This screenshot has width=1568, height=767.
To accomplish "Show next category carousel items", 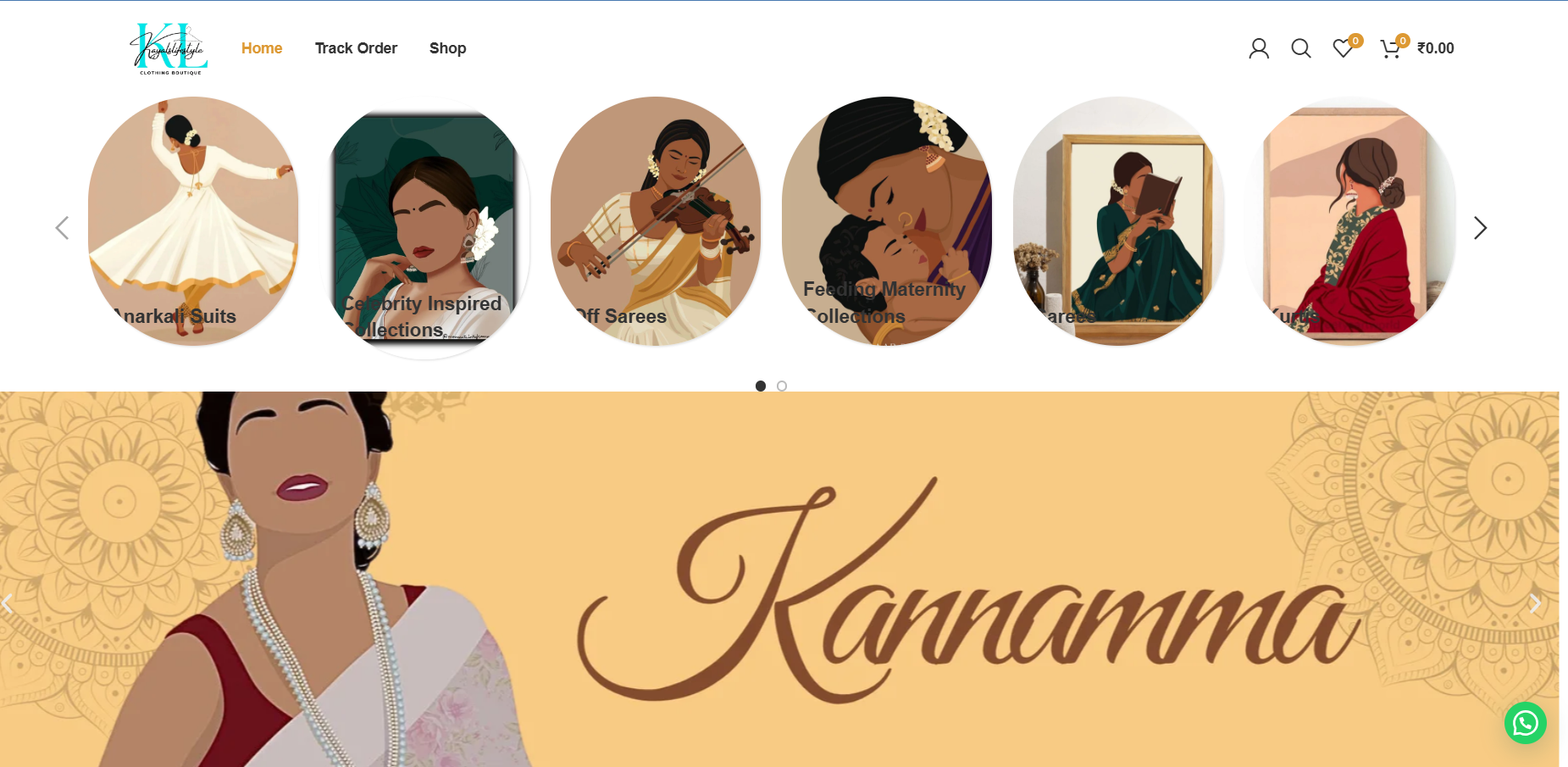I will 1480,228.
